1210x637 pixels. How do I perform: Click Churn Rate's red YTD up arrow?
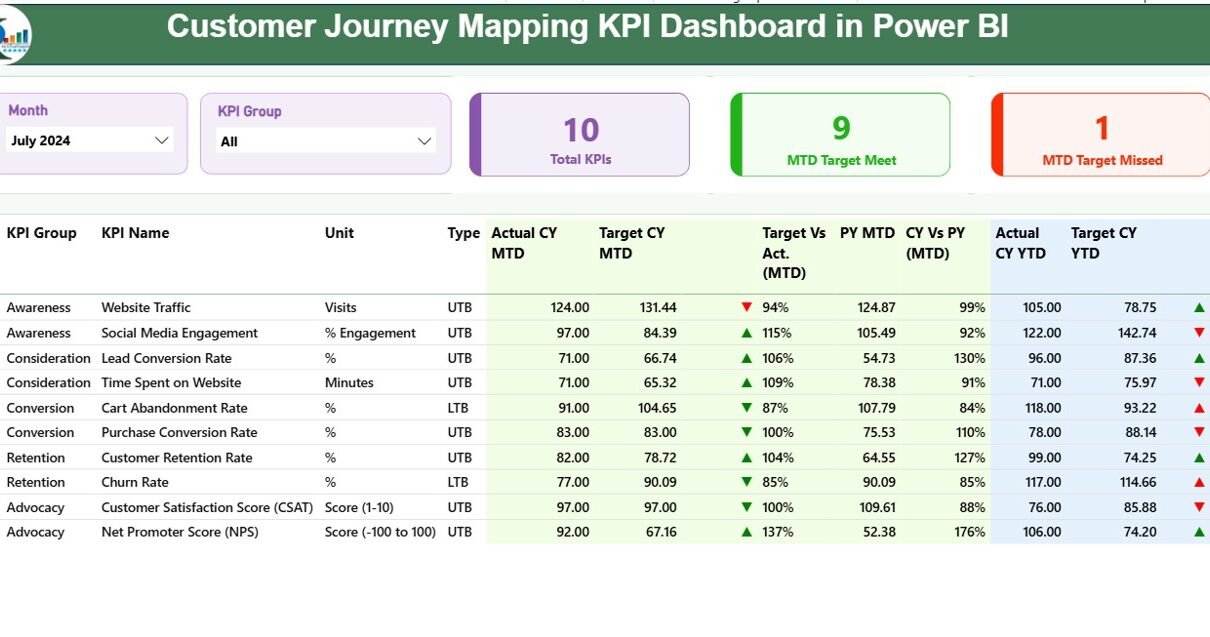[1199, 482]
